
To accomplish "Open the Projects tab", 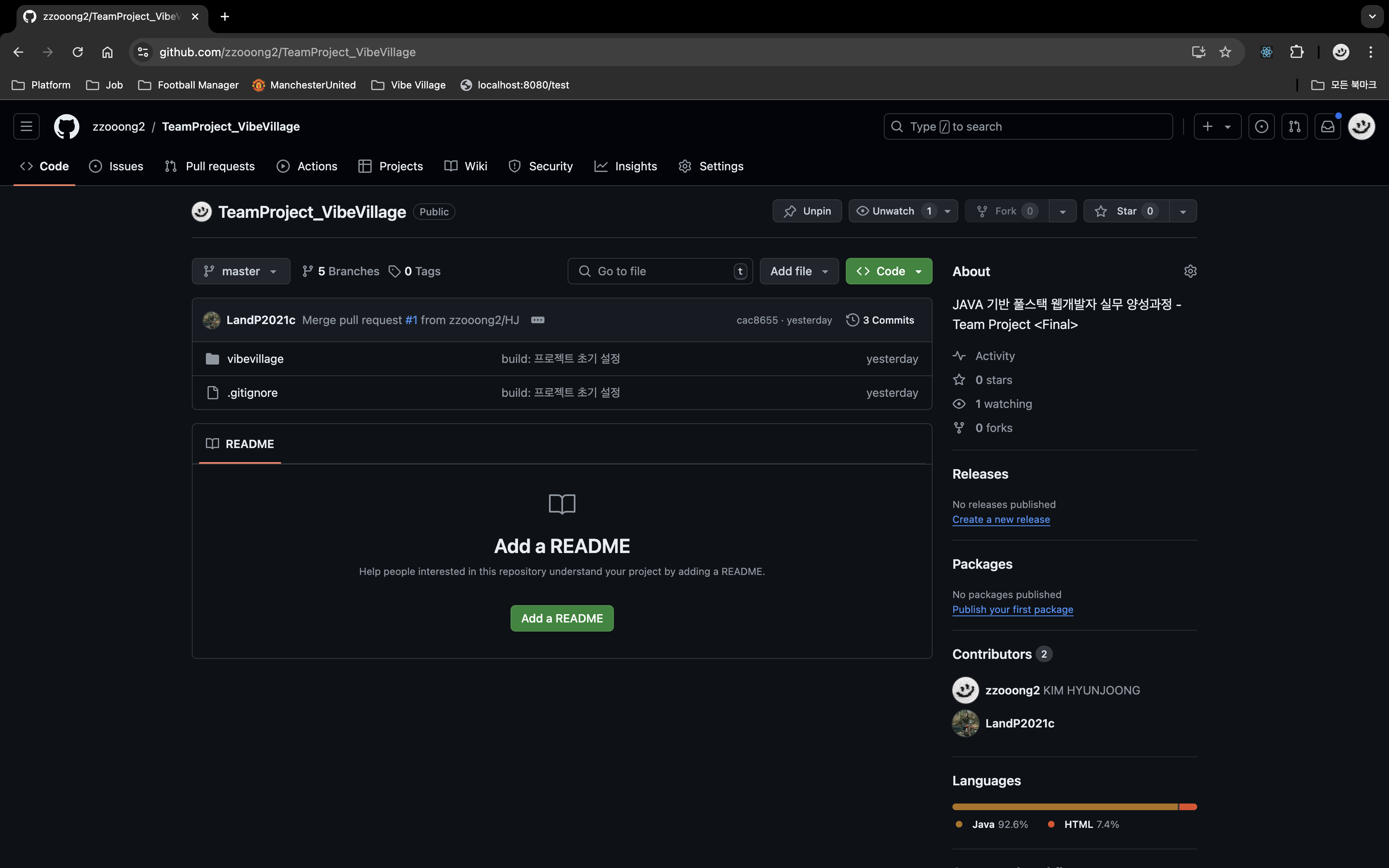I will (390, 167).
